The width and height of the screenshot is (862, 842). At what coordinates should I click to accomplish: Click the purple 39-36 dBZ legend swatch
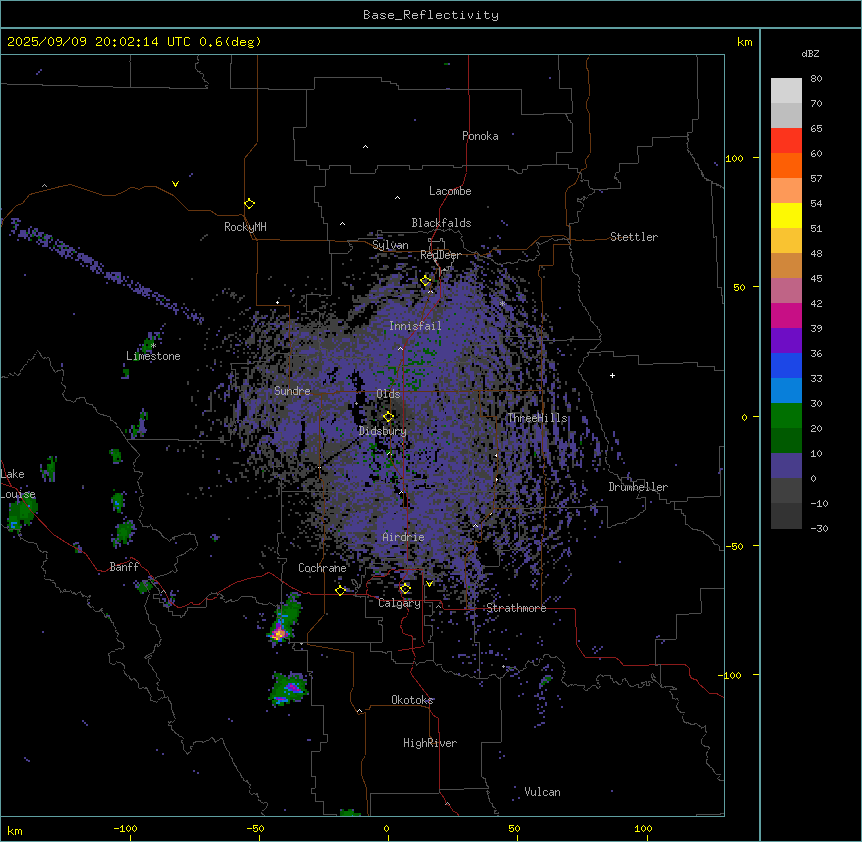coord(786,341)
